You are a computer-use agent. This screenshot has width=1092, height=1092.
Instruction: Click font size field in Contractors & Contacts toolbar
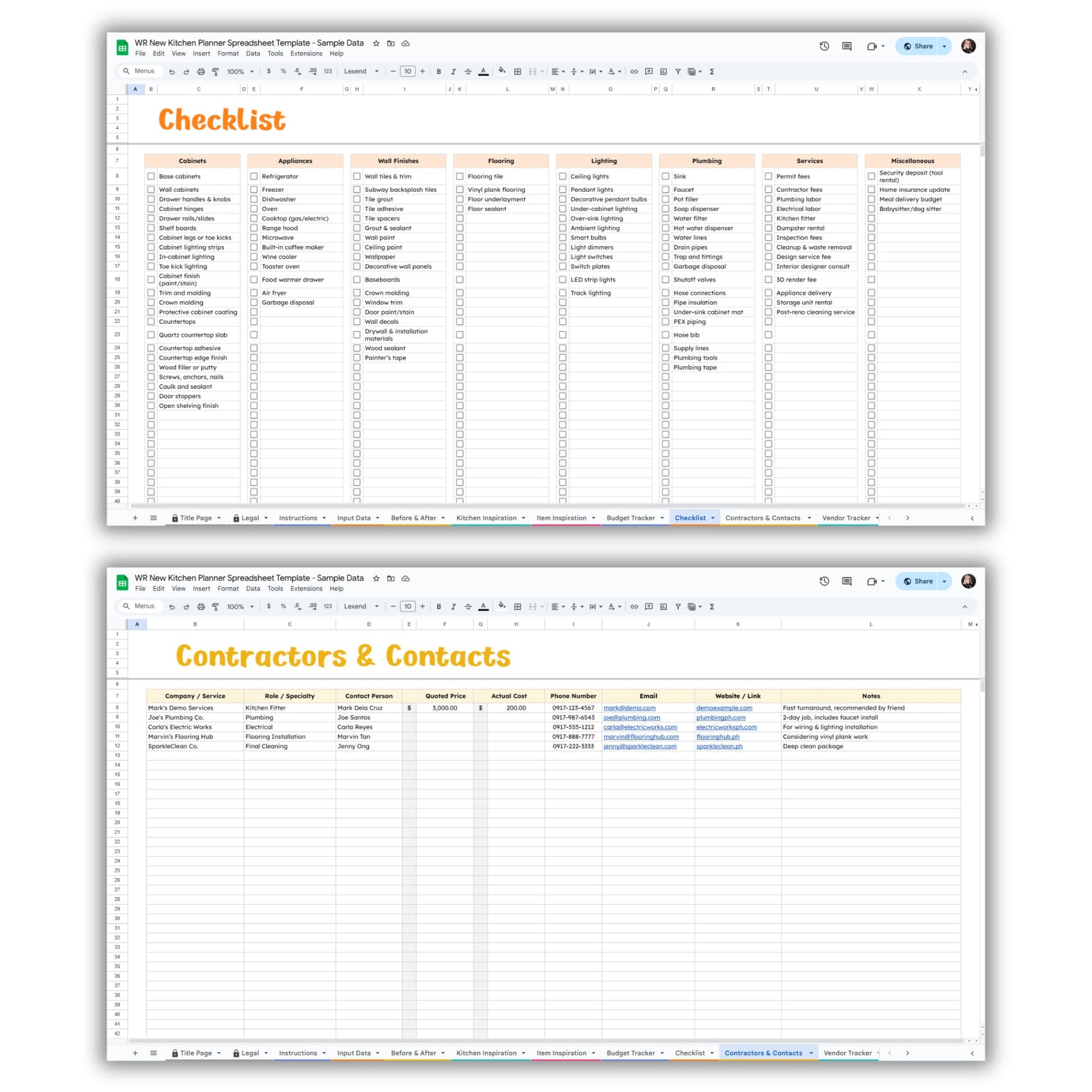pyautogui.click(x=407, y=607)
